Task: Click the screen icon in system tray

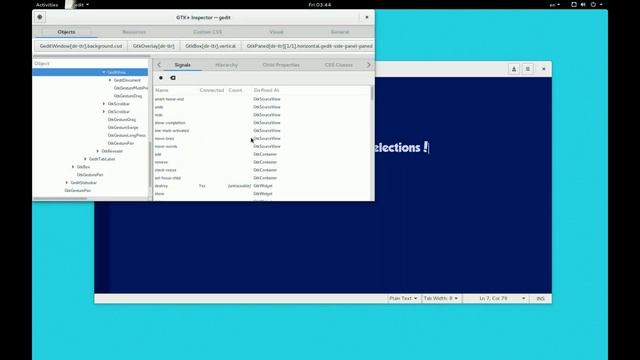Action: point(573,4)
